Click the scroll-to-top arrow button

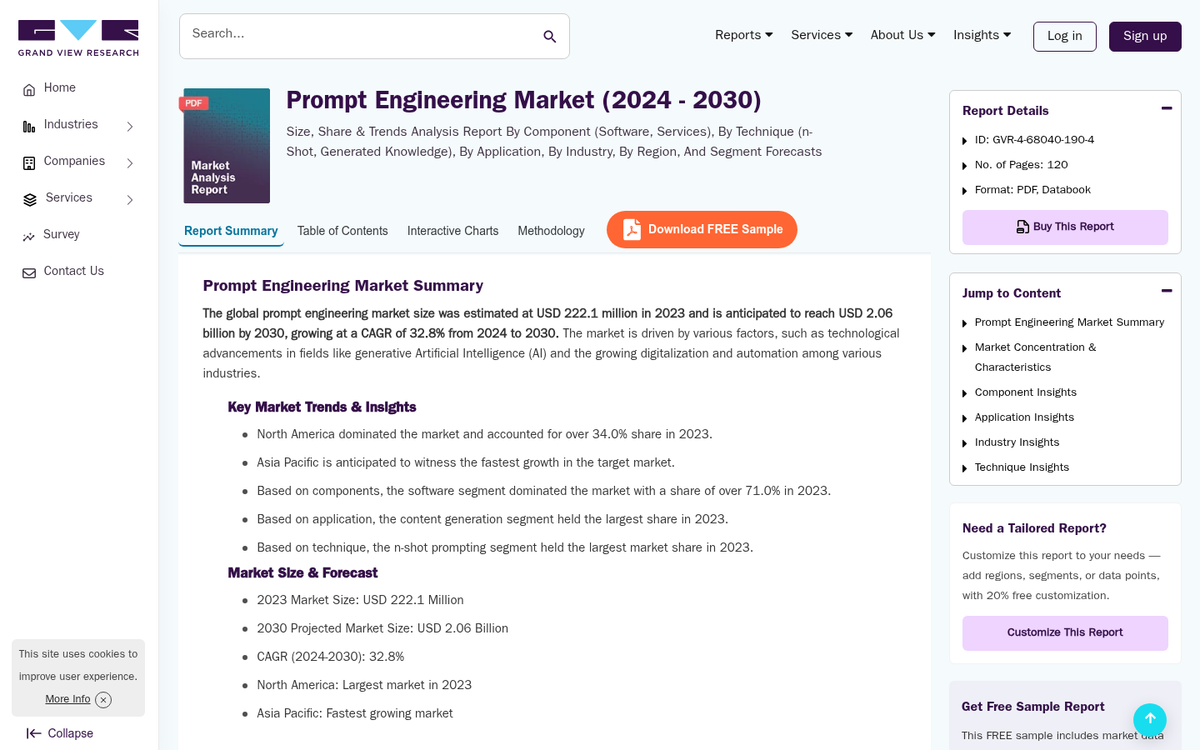1150,719
